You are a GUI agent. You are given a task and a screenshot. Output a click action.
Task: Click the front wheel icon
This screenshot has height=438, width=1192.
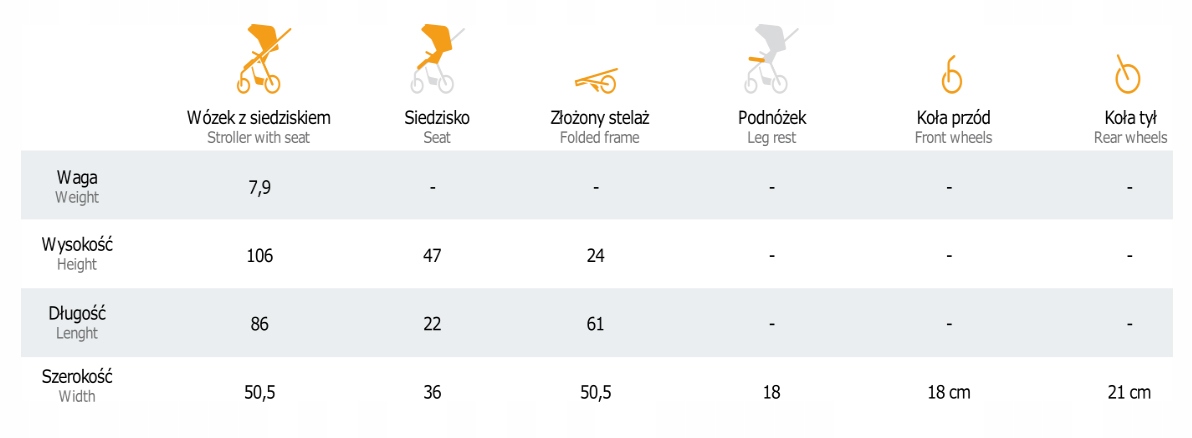click(952, 74)
